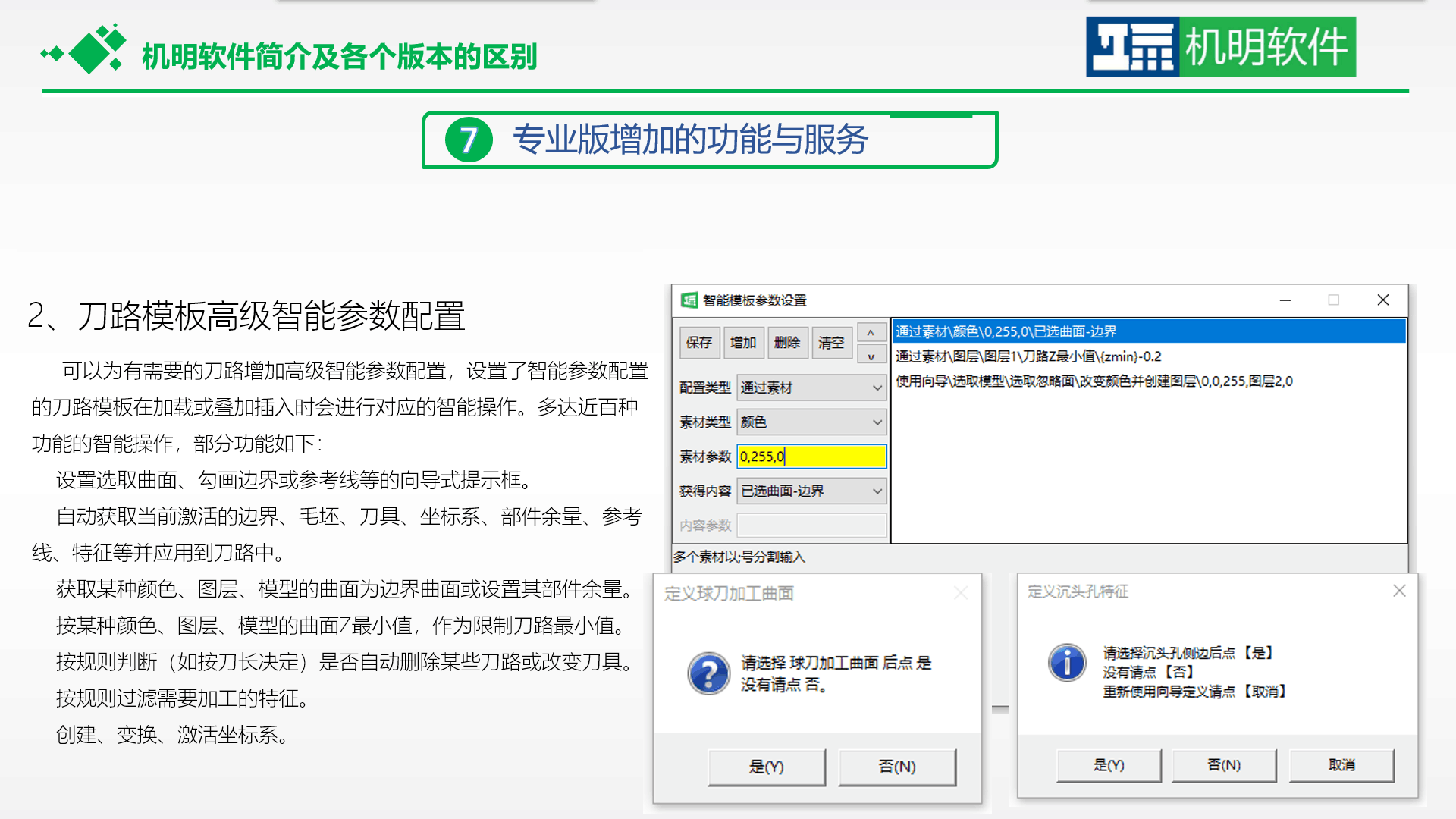This screenshot has width=1456, height=819.
Task: Open the 配置类型 dropdown
Action: (x=811, y=388)
